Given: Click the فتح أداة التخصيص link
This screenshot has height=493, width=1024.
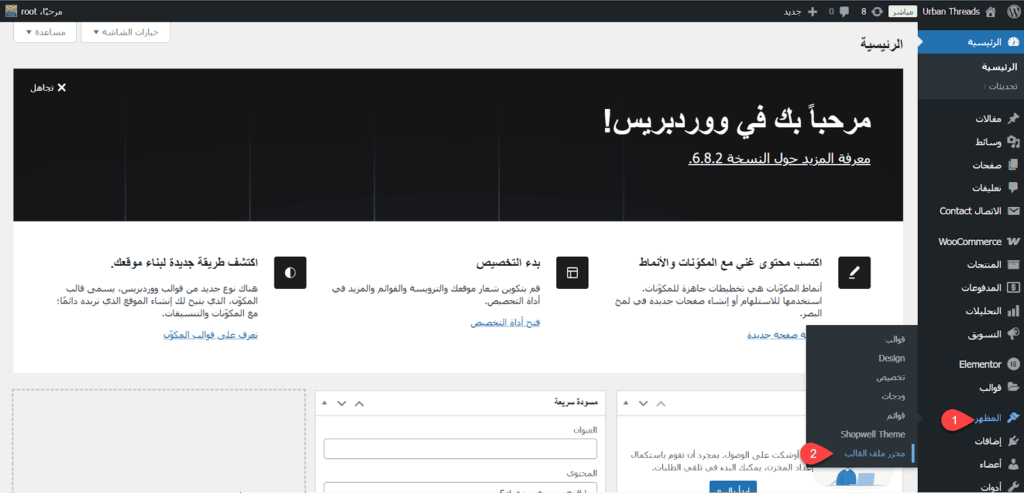Looking at the screenshot, I should click(x=505, y=324).
